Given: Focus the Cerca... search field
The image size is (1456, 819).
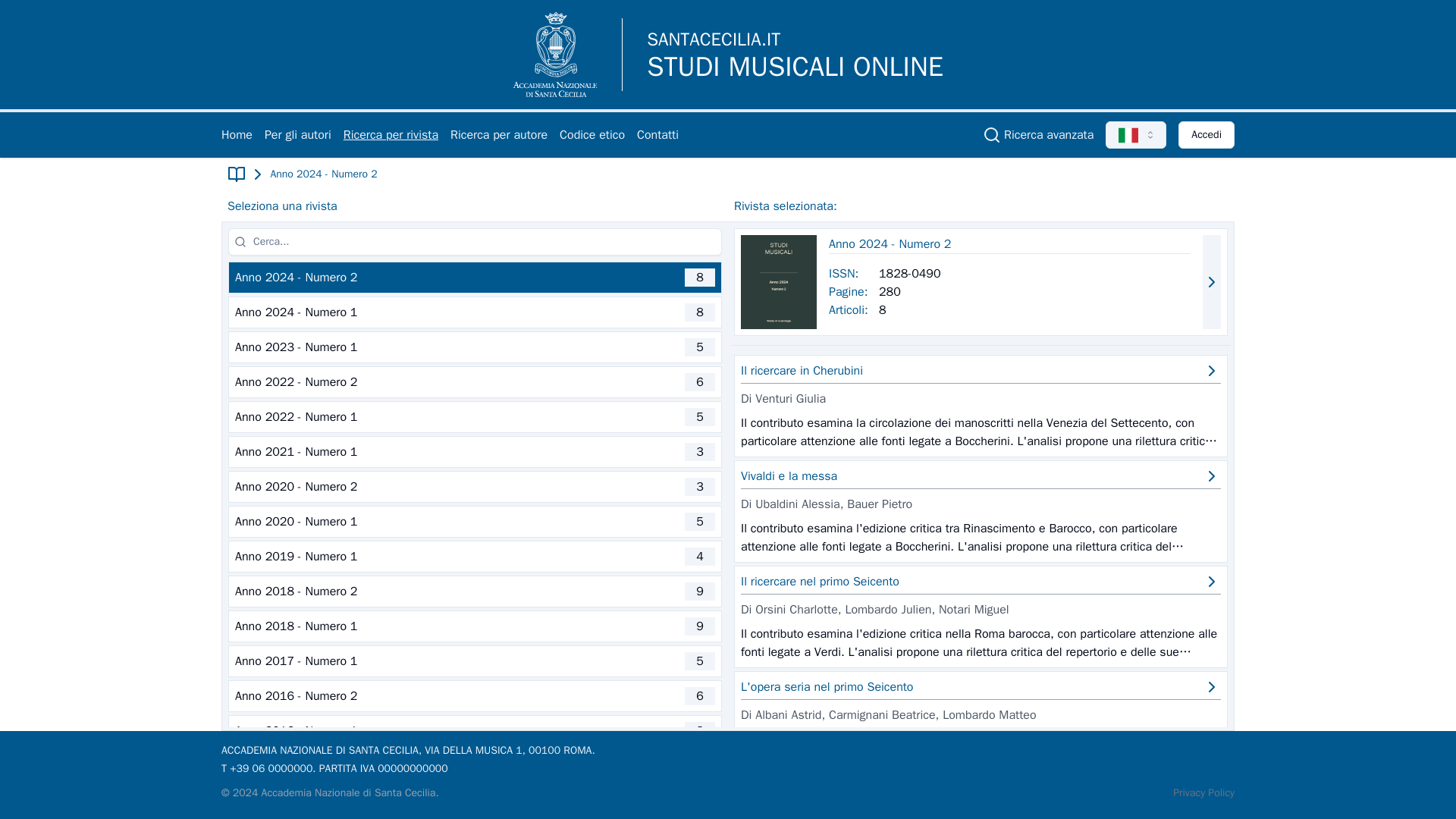Looking at the screenshot, I should 475,242.
